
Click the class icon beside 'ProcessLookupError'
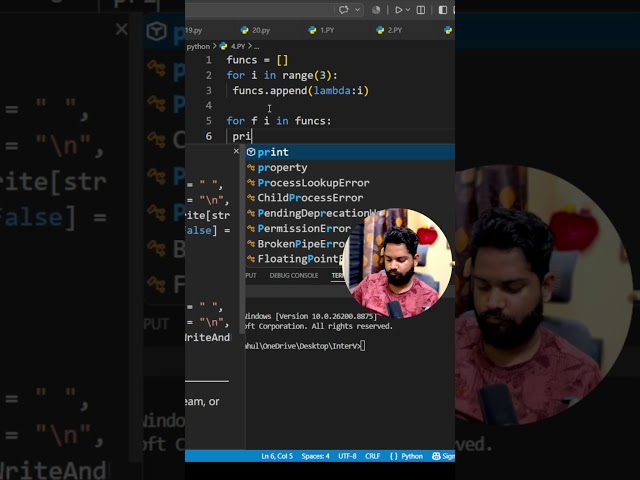251,183
